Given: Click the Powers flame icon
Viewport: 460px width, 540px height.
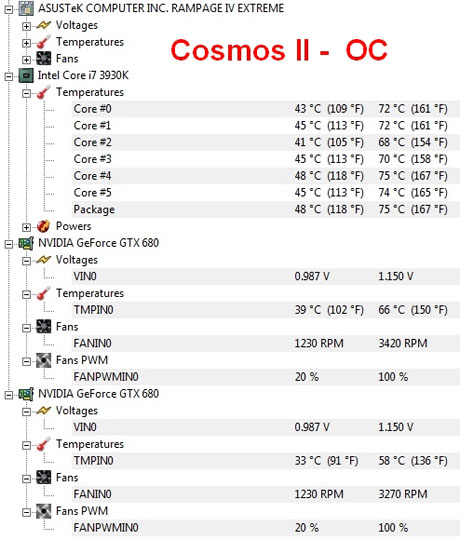Looking at the screenshot, I should coord(43,226).
